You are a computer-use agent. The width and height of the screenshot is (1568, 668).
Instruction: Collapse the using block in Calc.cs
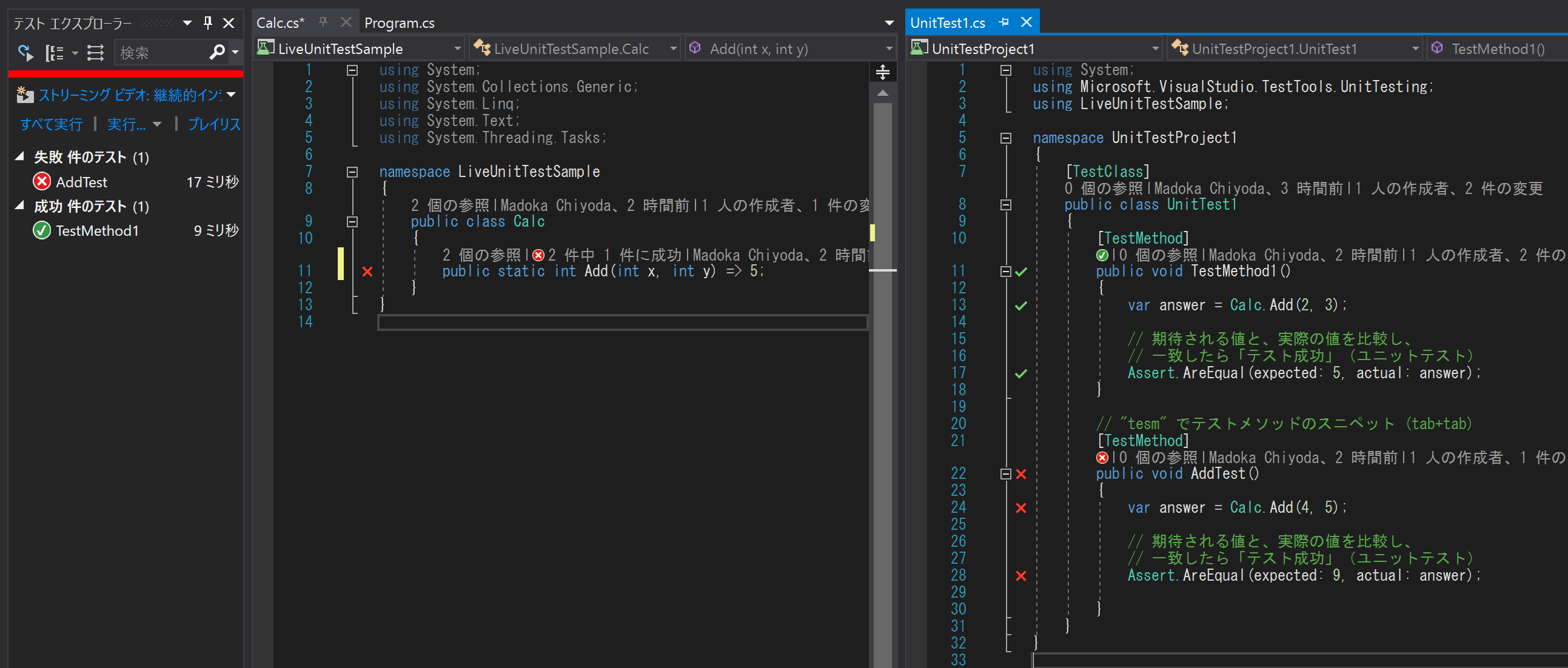352,70
